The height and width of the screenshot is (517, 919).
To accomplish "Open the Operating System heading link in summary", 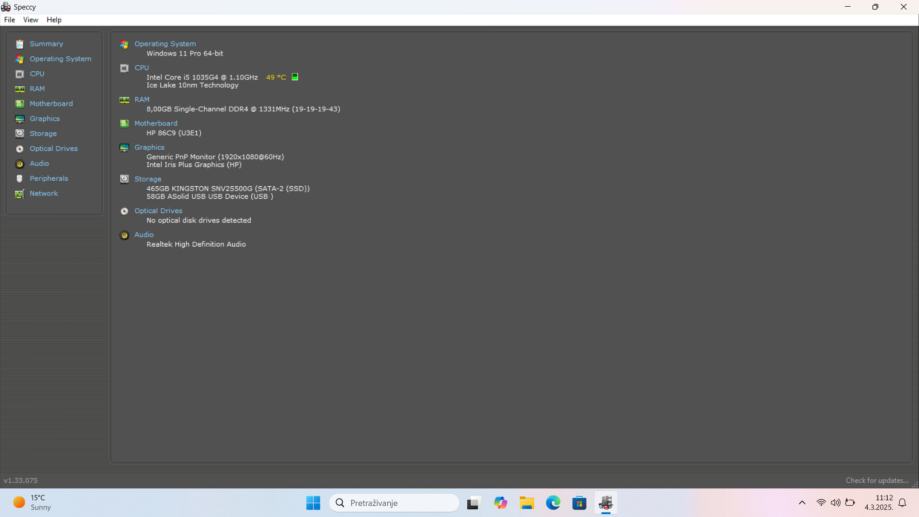I will tap(165, 44).
